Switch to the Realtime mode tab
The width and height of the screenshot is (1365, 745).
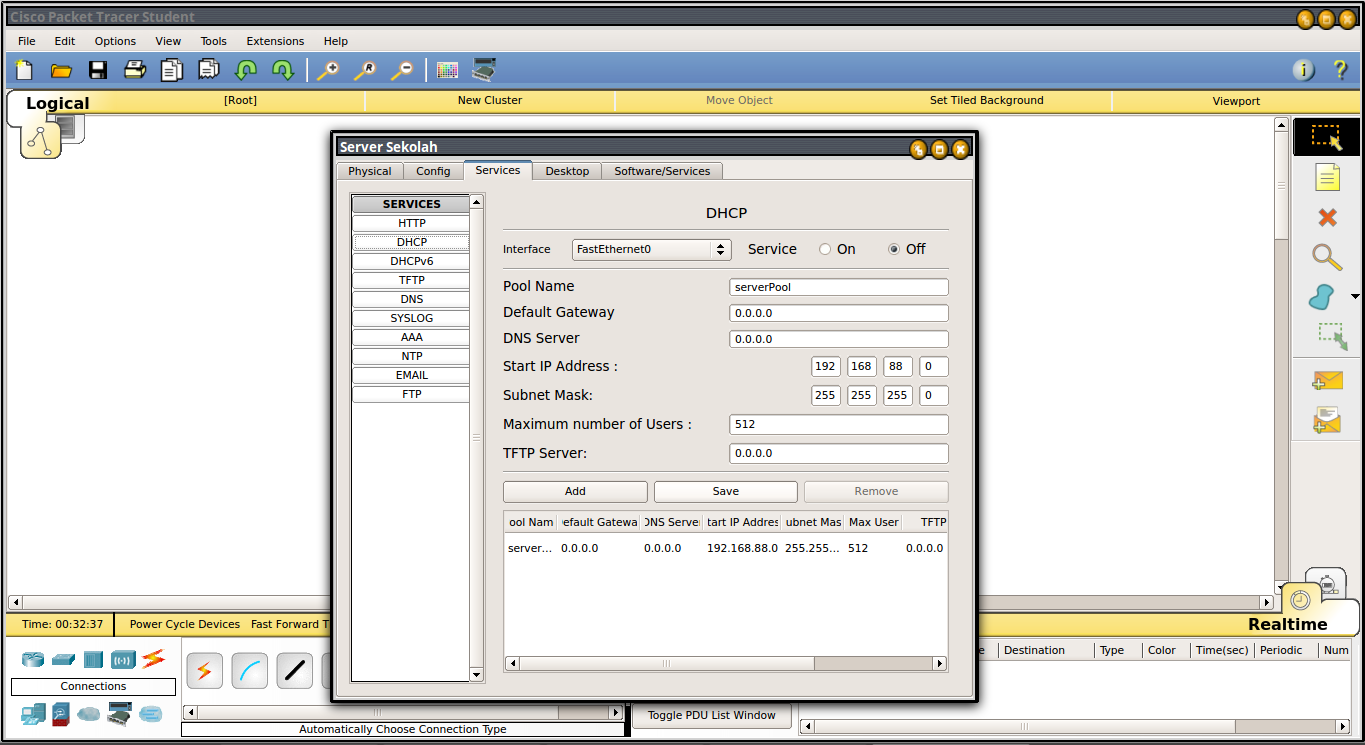[1287, 624]
